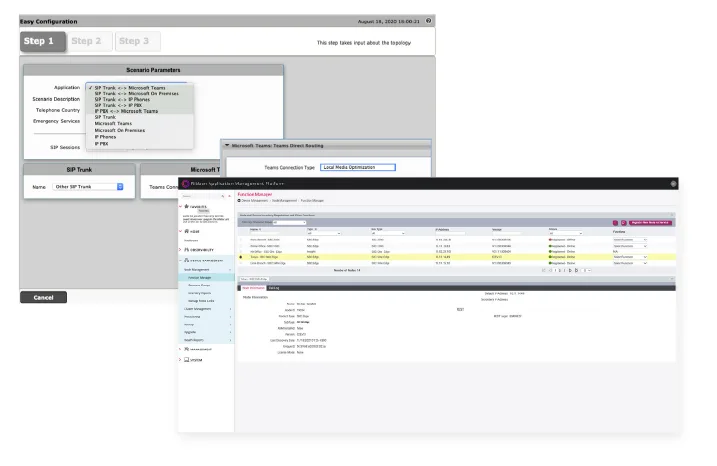Open the SIP Trunk Name dropdown
This screenshot has width=717, height=466.
tap(118, 187)
